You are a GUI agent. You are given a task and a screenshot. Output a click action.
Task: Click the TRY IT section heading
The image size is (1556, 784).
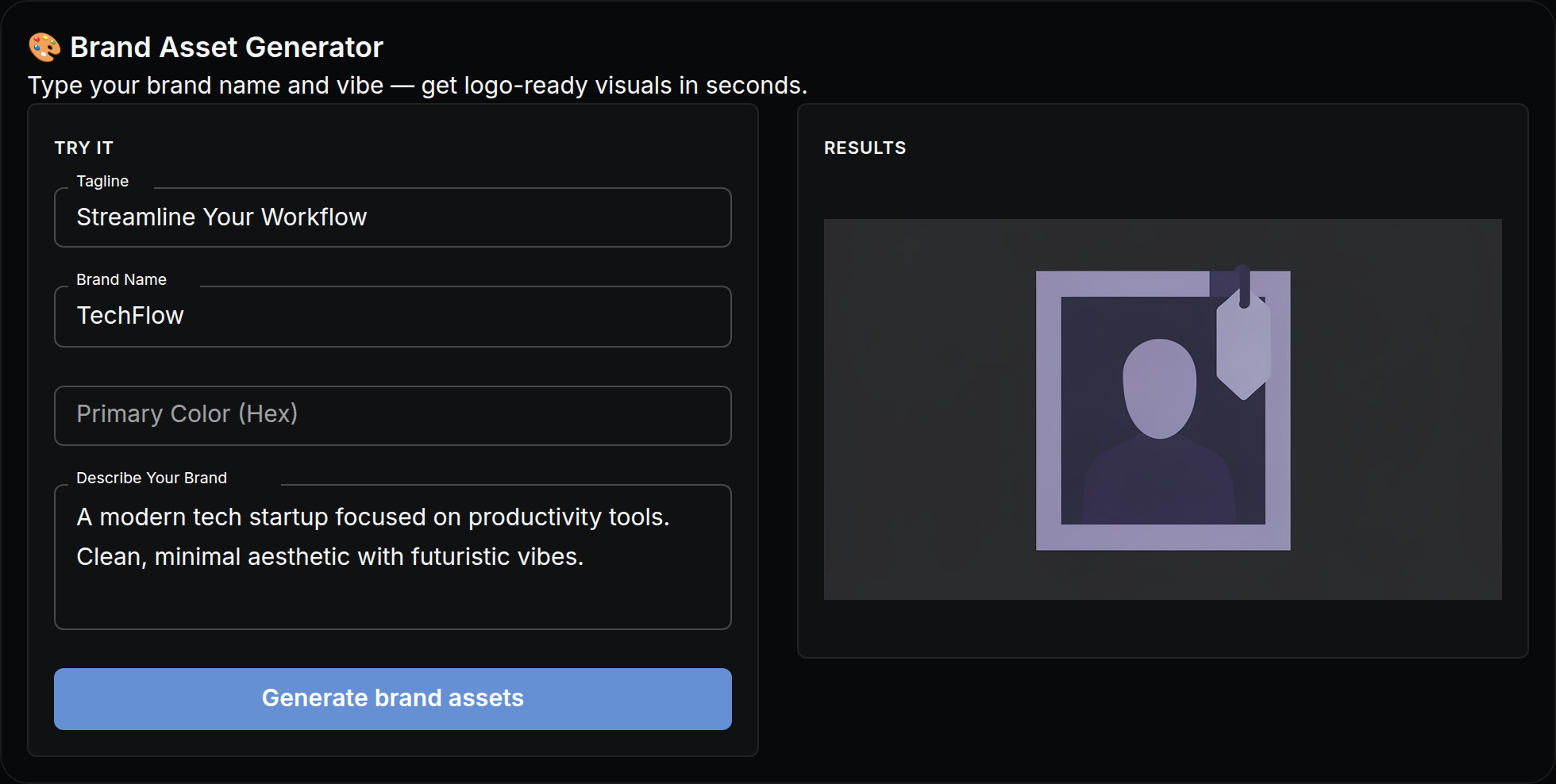(84, 148)
